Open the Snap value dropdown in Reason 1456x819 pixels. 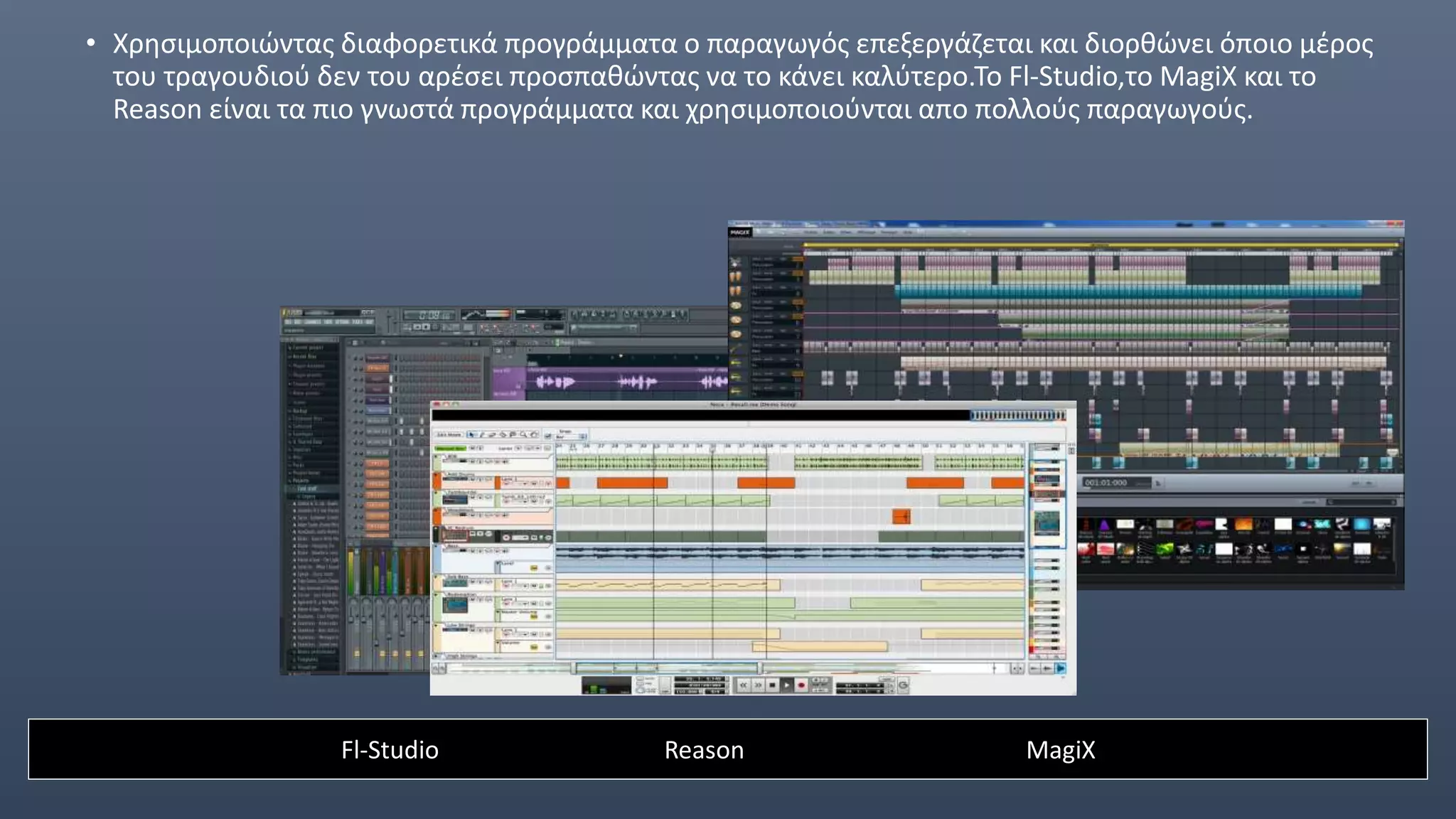pyautogui.click(x=571, y=436)
